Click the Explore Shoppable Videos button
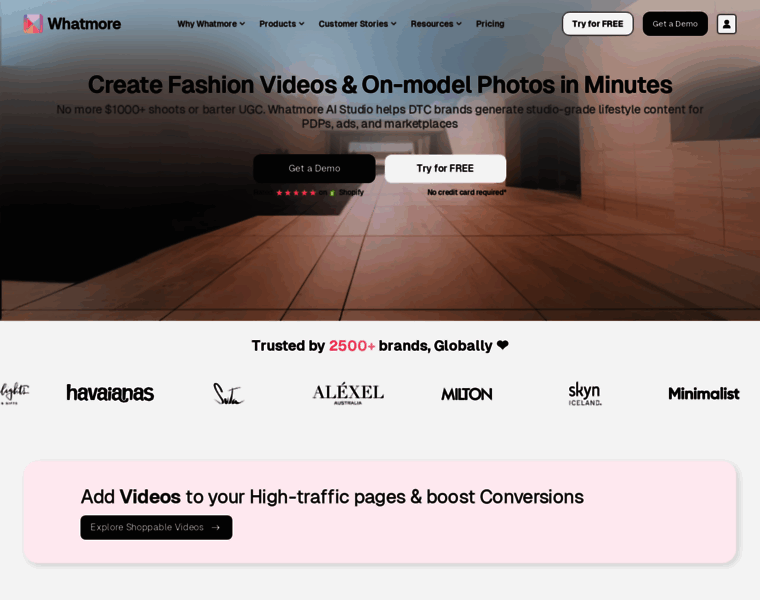Screen dimensions: 760x600 click(x=156, y=527)
